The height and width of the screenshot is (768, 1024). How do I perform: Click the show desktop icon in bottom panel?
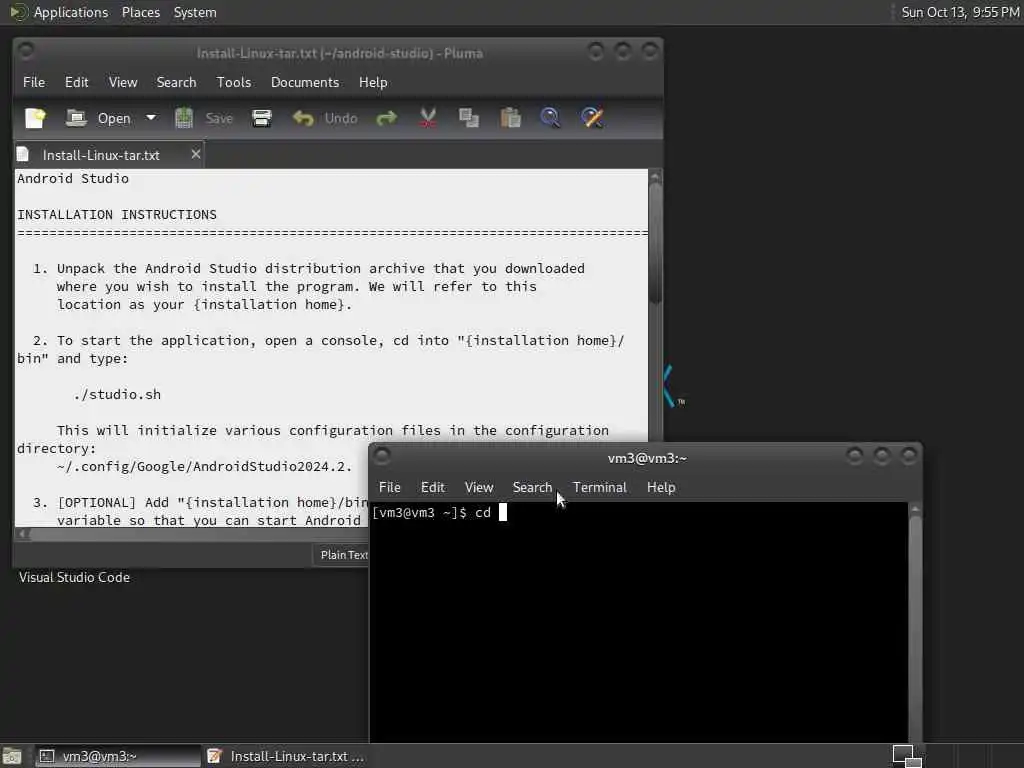tap(12, 756)
